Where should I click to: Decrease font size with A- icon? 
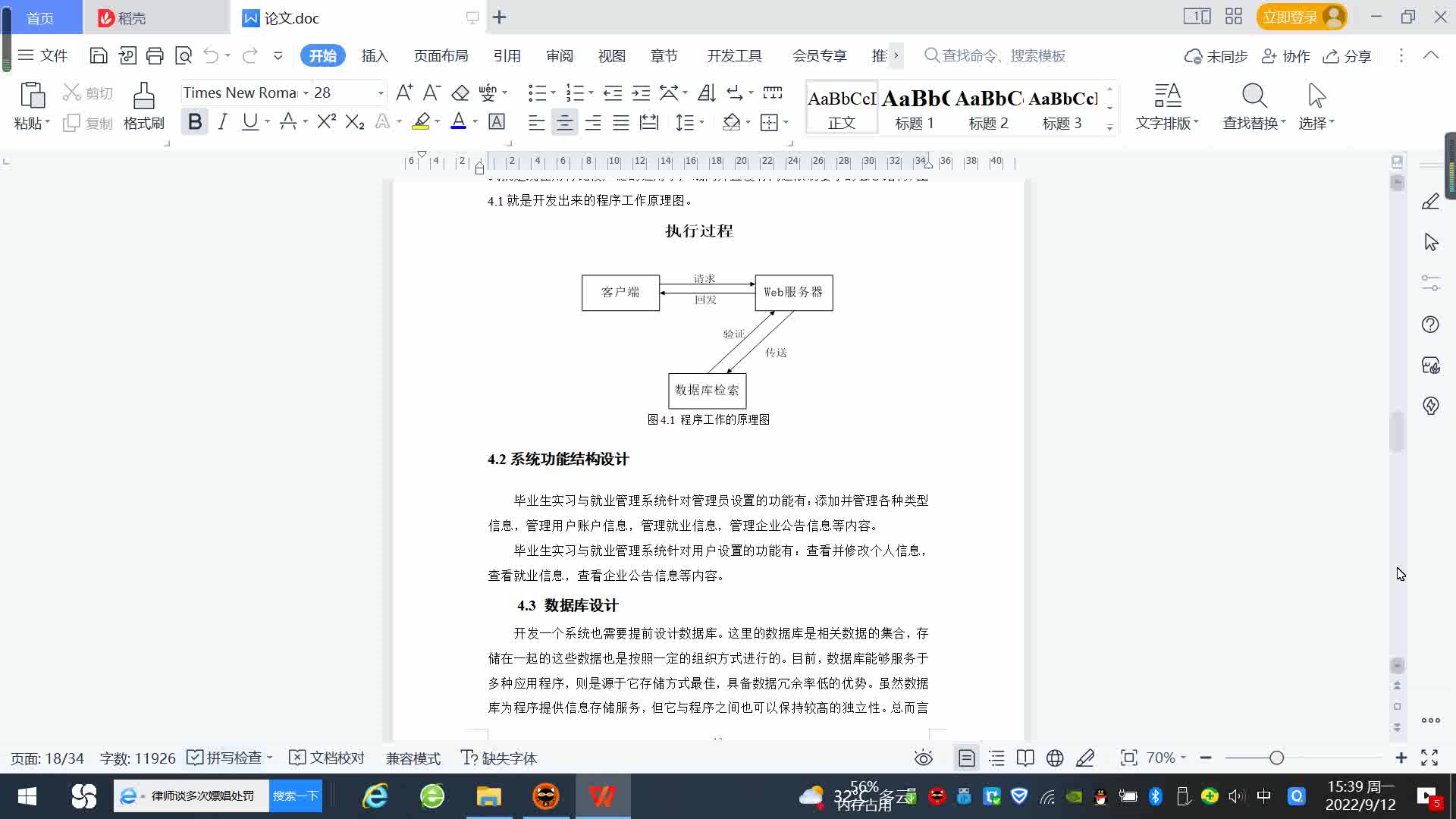431,93
